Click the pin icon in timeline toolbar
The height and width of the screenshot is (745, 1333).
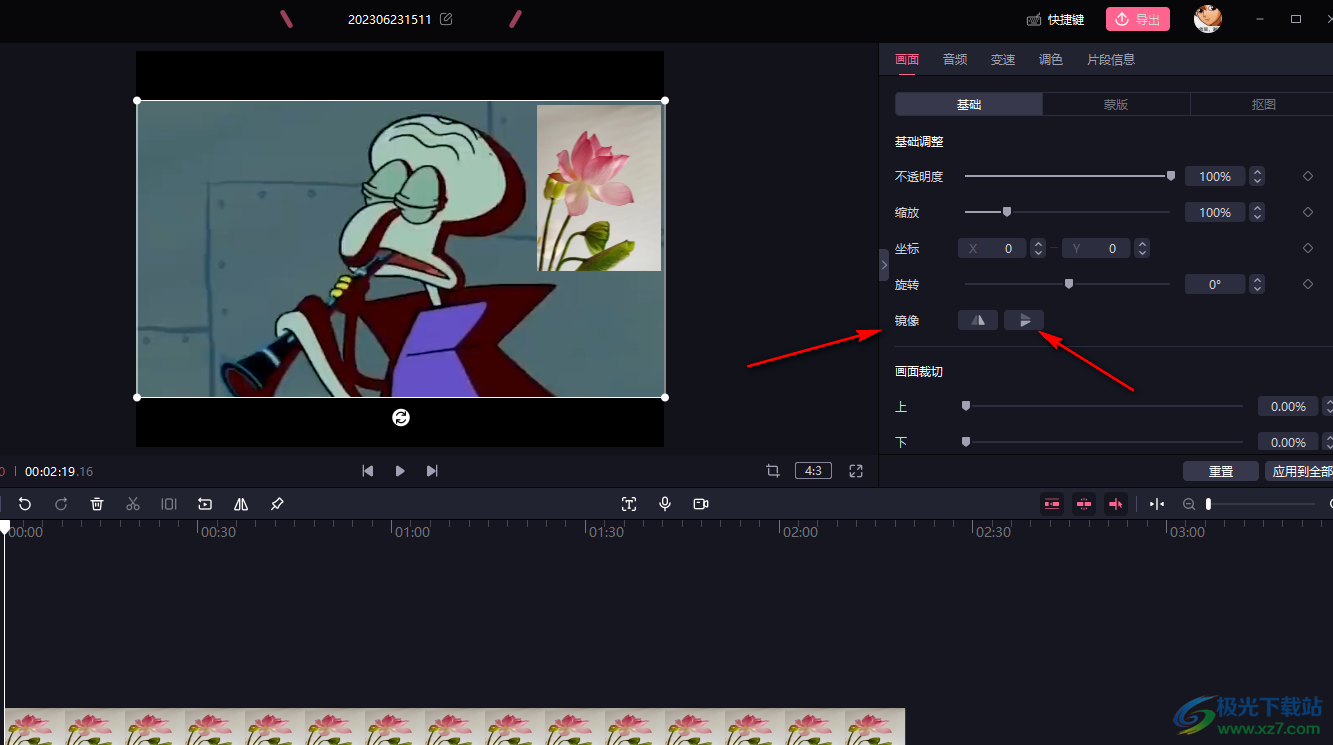tap(277, 504)
